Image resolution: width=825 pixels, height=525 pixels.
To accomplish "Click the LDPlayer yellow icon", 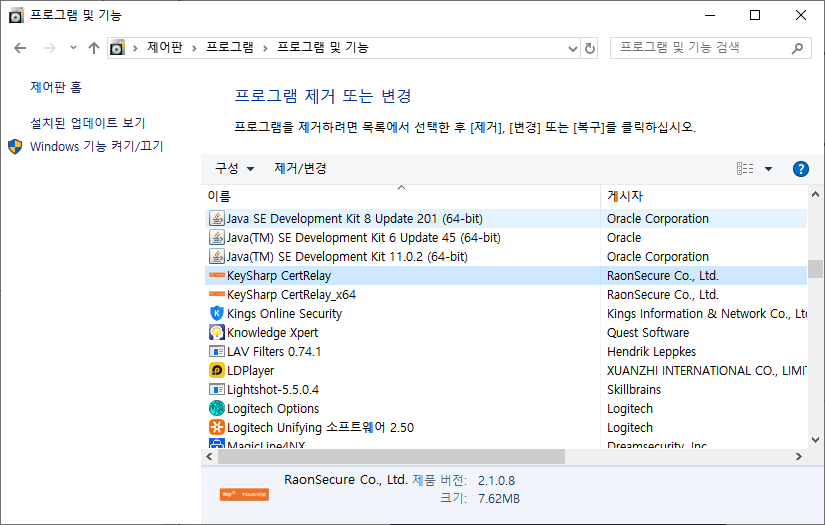I will [x=216, y=370].
